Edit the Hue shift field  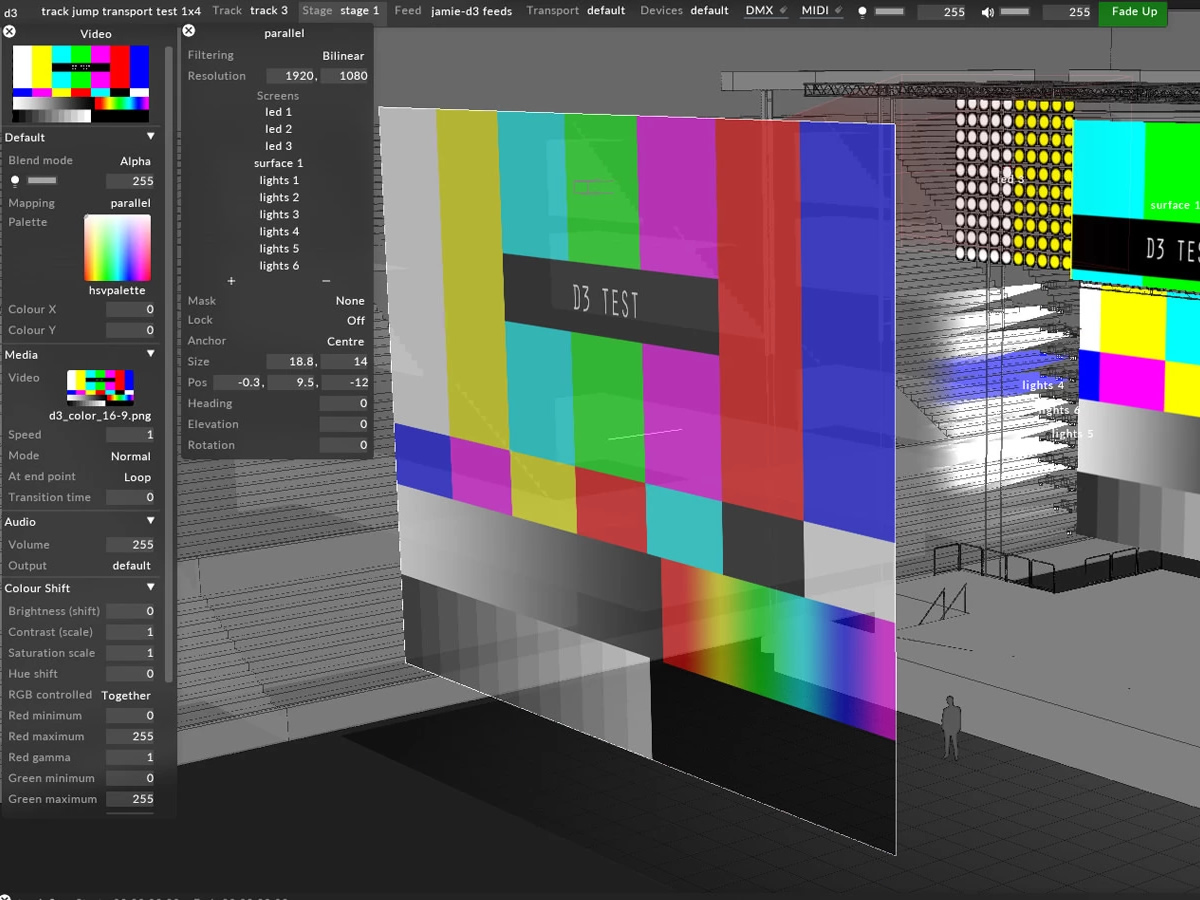coord(131,675)
